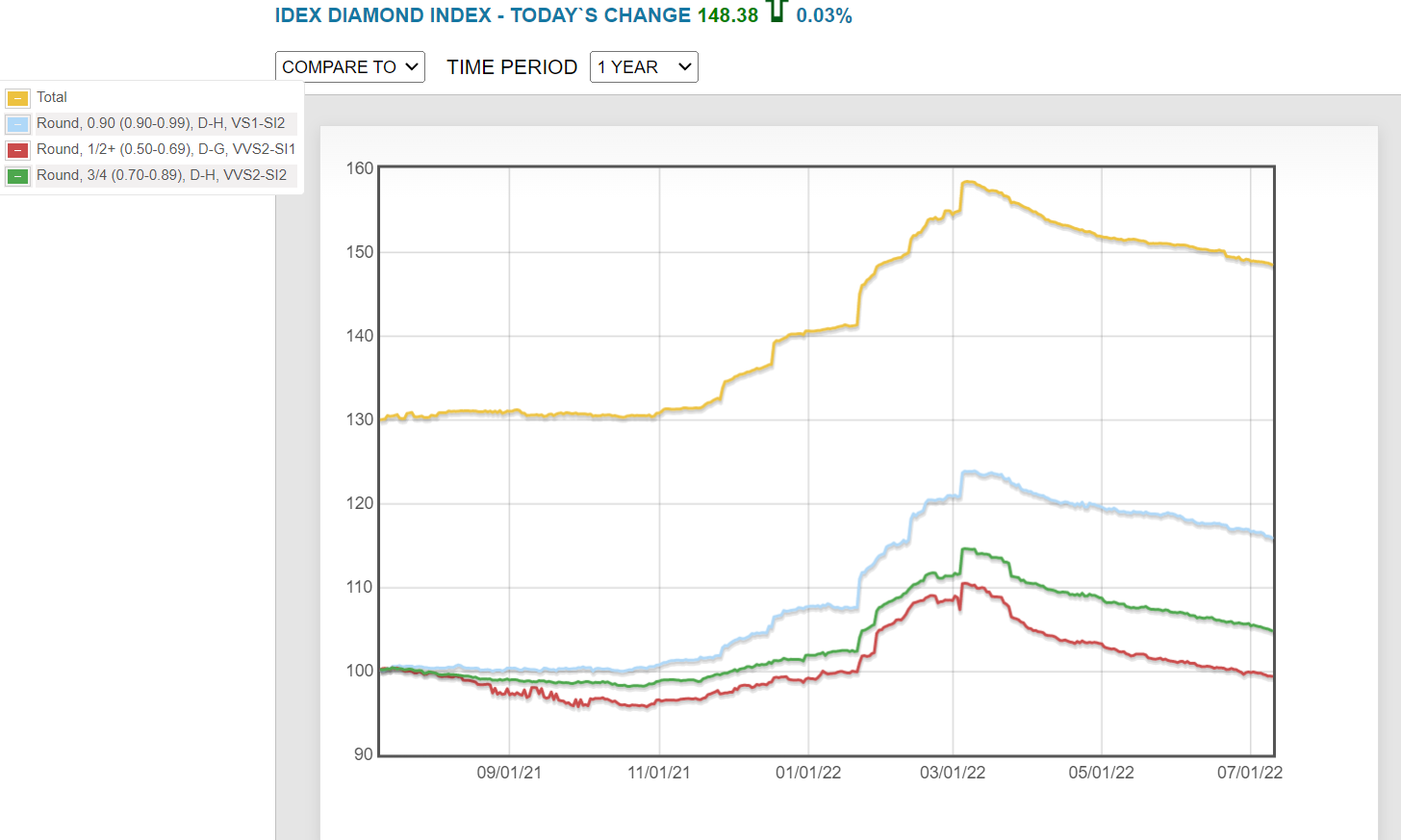
Task: Click the light blue Round 0.90 legend swatch
Action: click(x=17, y=124)
